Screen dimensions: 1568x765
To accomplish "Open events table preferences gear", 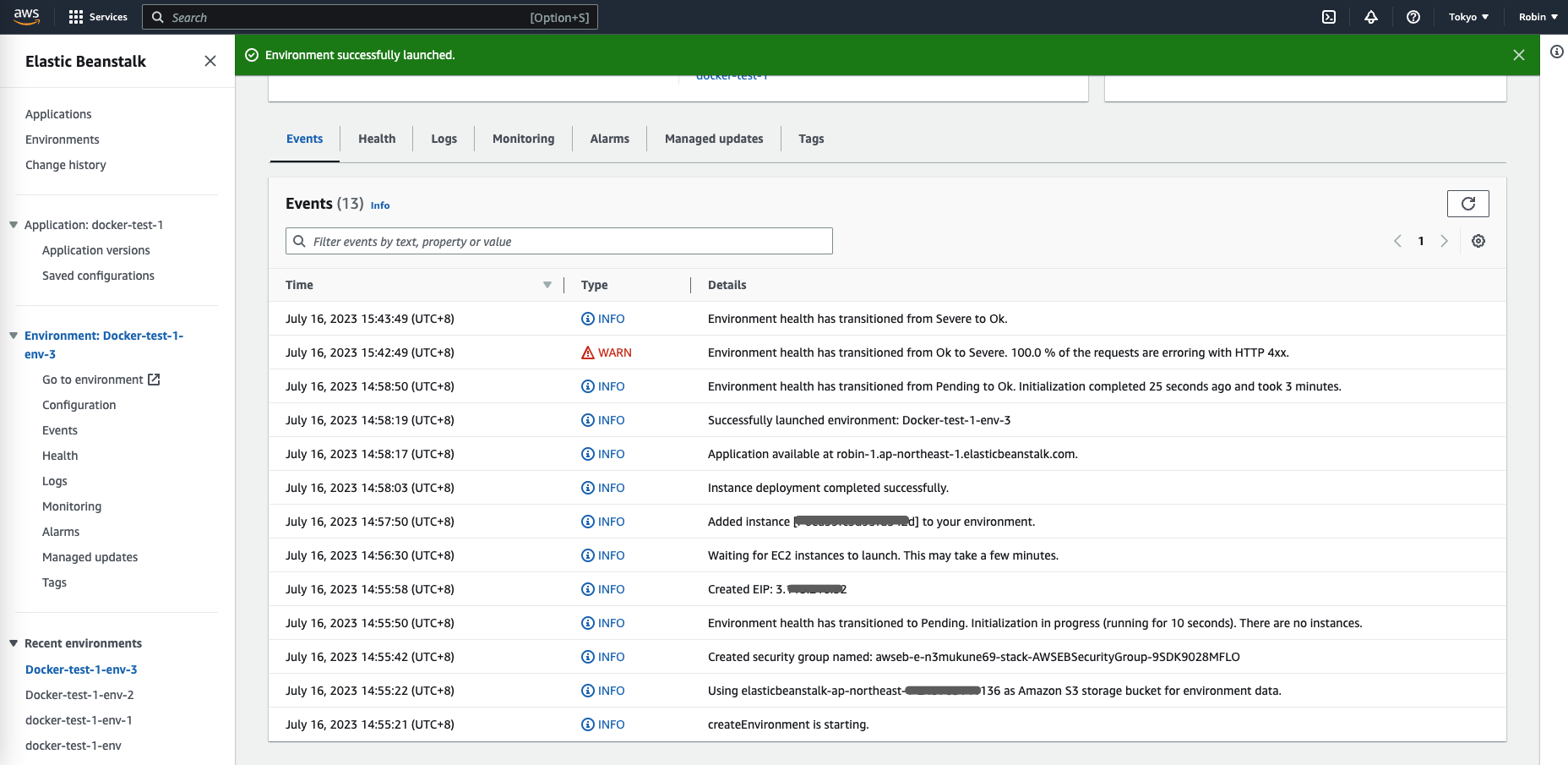I will coord(1478,241).
